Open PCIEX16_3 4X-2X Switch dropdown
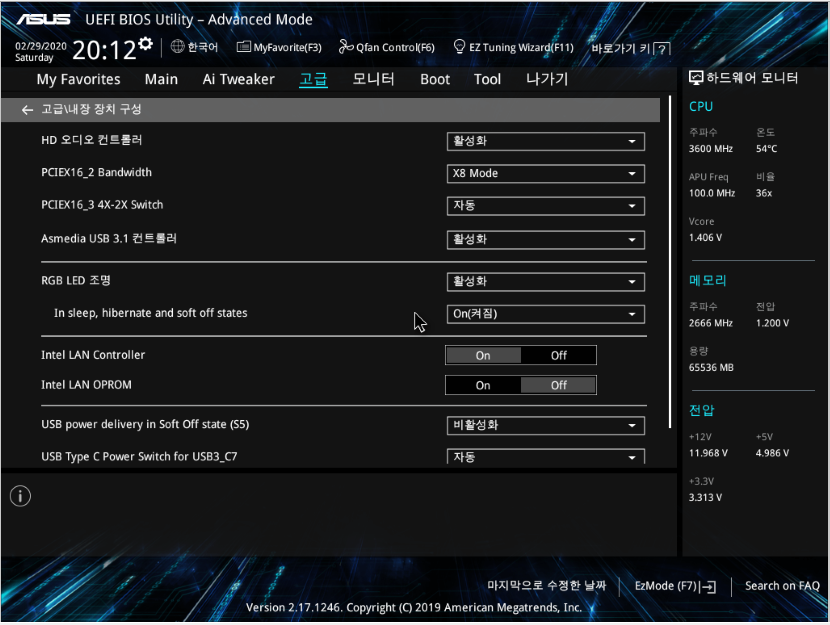This screenshot has width=830, height=625. pos(546,206)
